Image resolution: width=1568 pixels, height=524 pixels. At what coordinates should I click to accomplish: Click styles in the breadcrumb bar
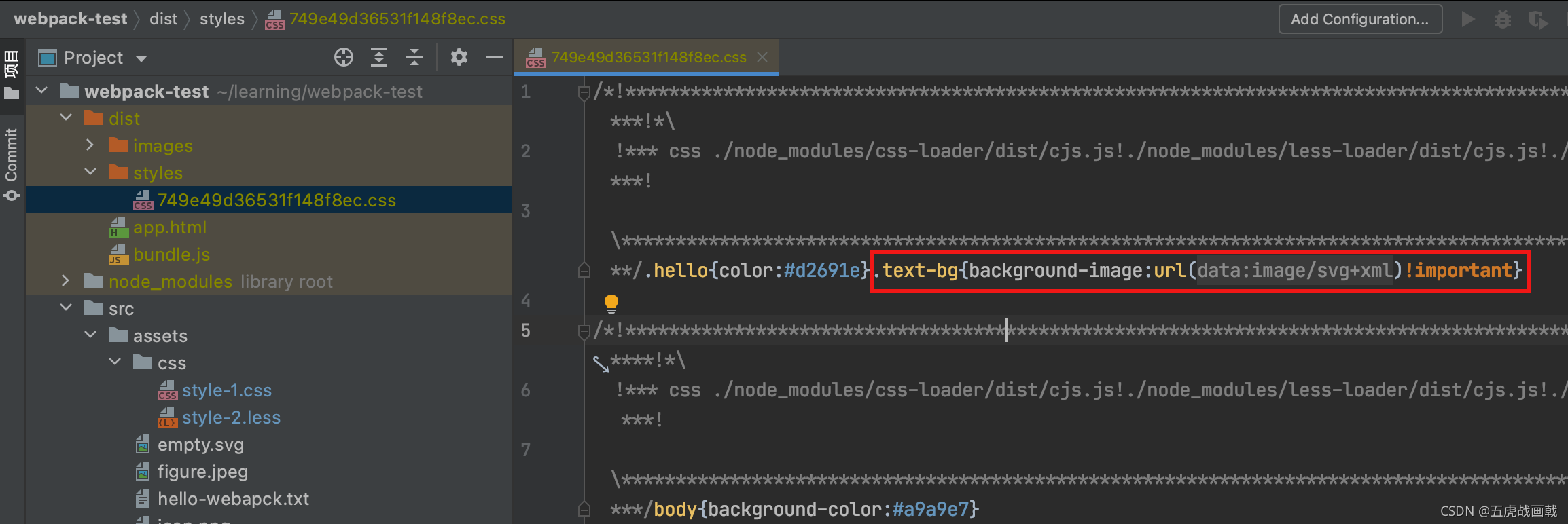point(222,19)
